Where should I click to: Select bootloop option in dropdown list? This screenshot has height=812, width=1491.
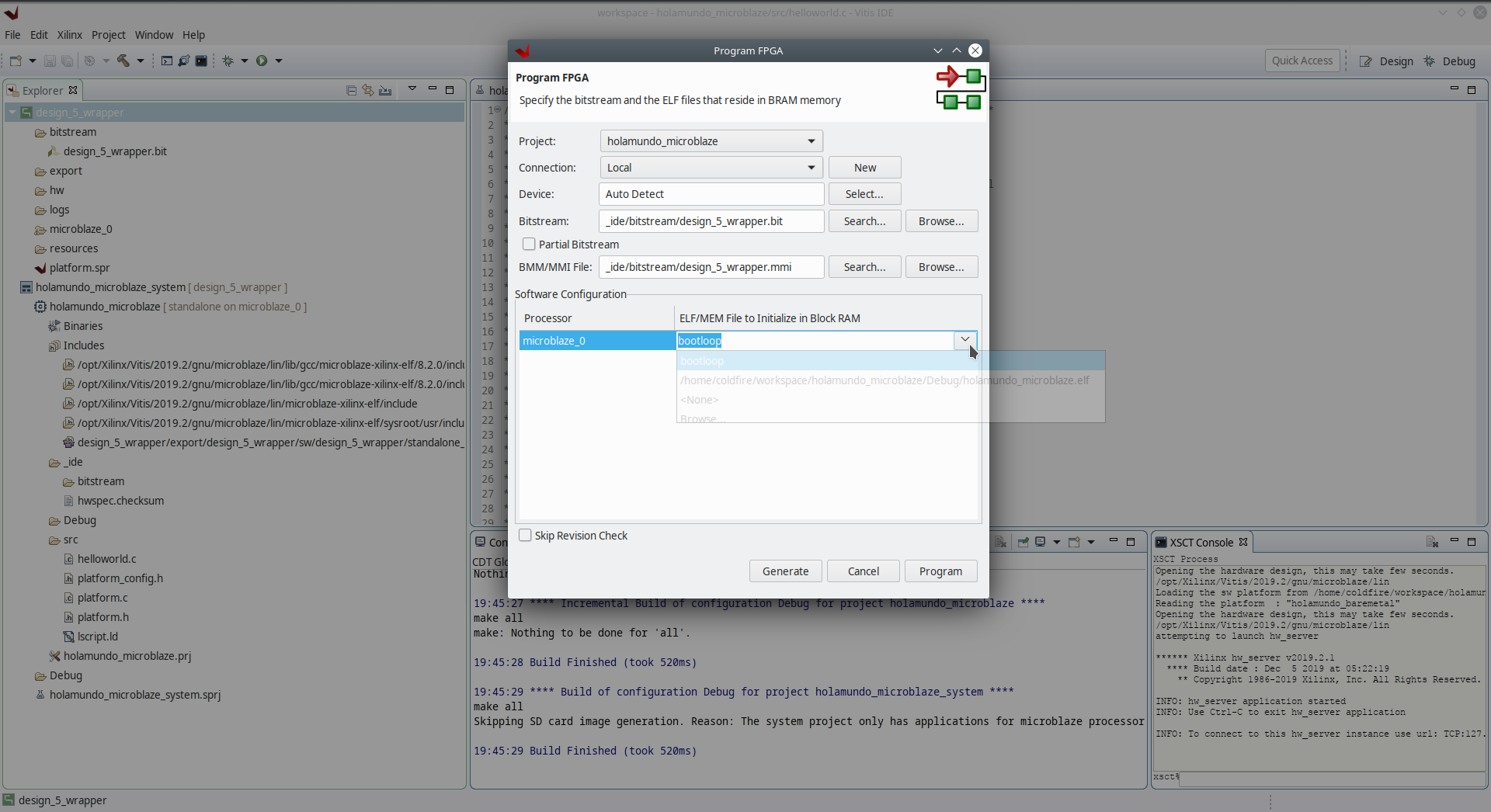[x=891, y=361]
